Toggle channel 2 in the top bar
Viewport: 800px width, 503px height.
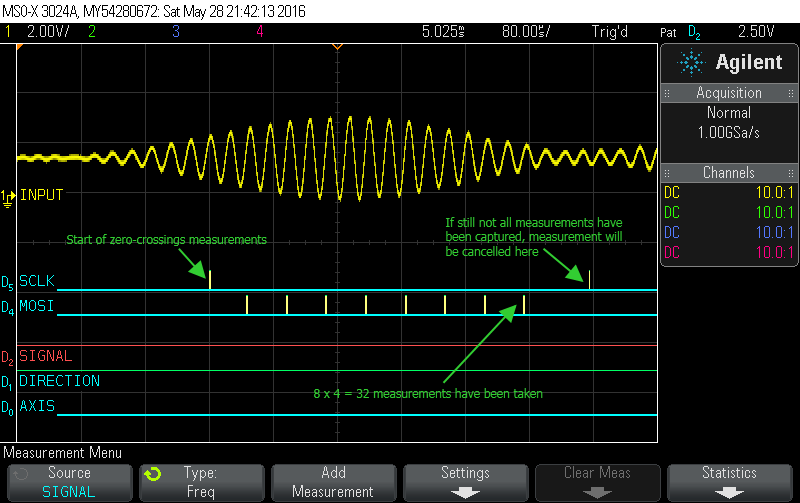pos(91,31)
